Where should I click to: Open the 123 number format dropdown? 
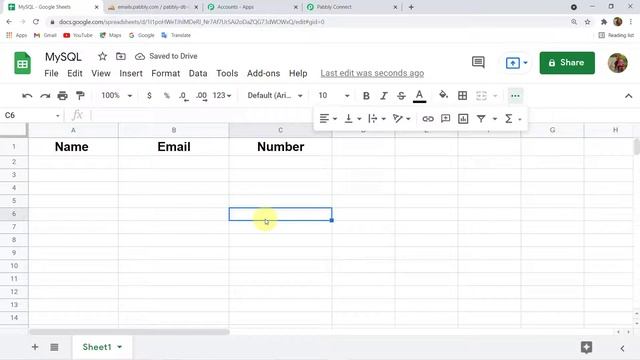pos(222,96)
